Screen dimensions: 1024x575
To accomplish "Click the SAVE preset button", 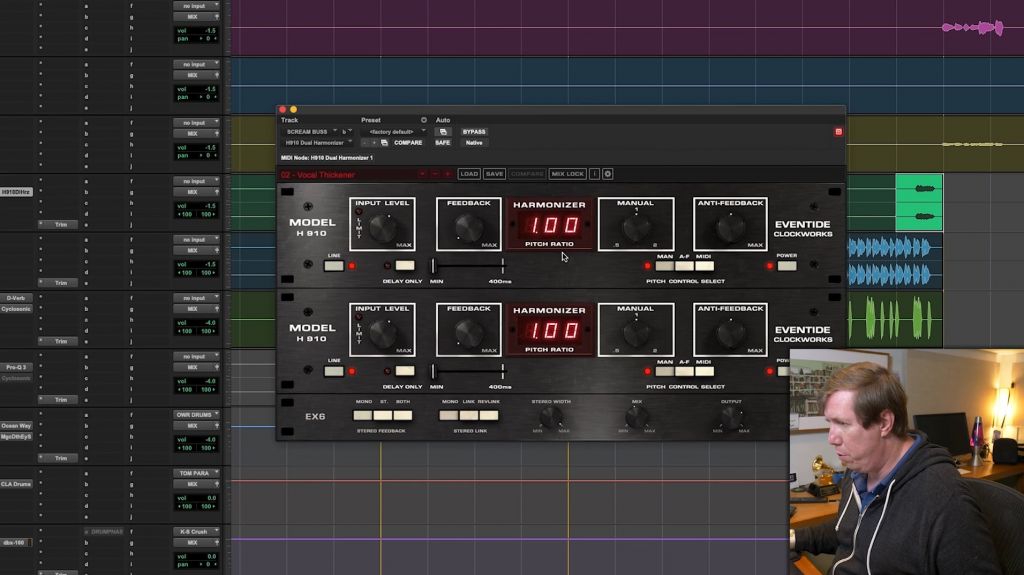I will tap(494, 174).
